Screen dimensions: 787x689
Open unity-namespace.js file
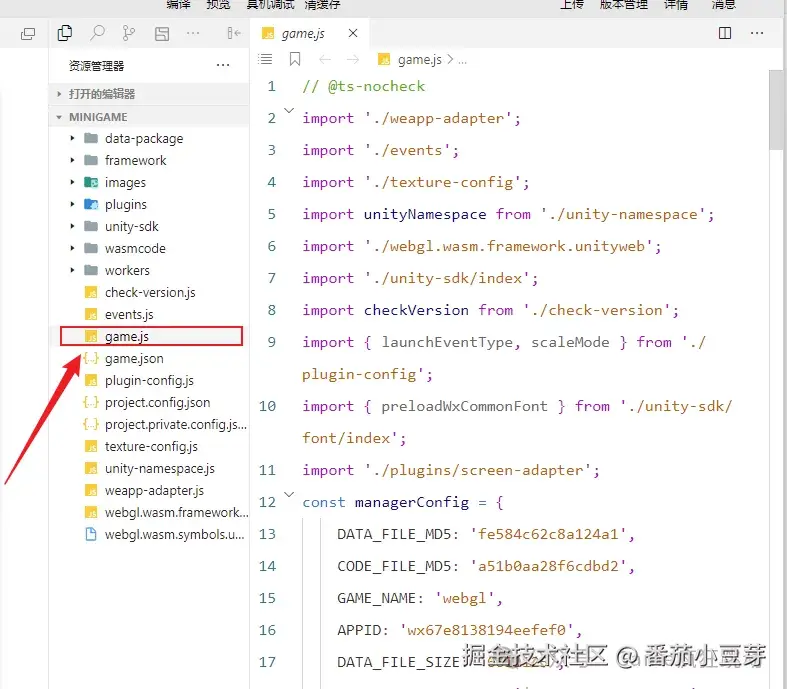pos(149,469)
